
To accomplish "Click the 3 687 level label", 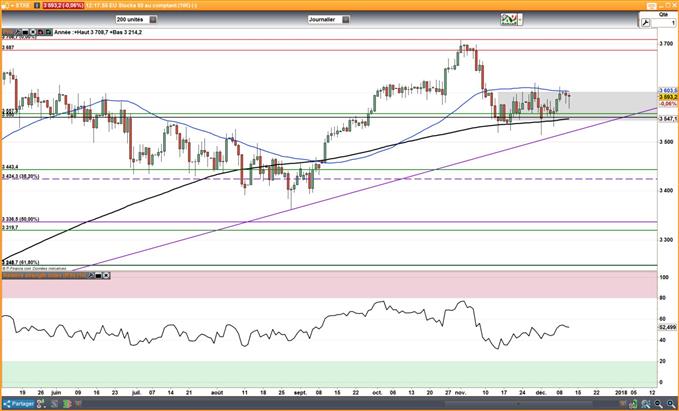I will pos(8,48).
